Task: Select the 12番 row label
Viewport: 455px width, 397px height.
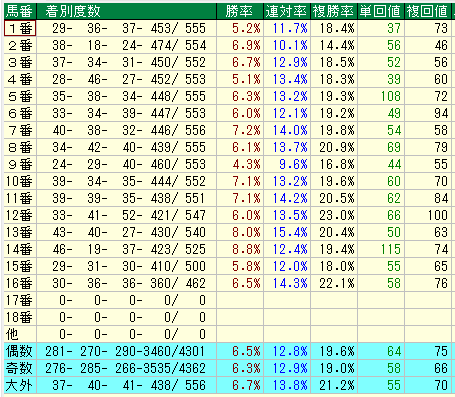Action: pyautogui.click(x=20, y=215)
